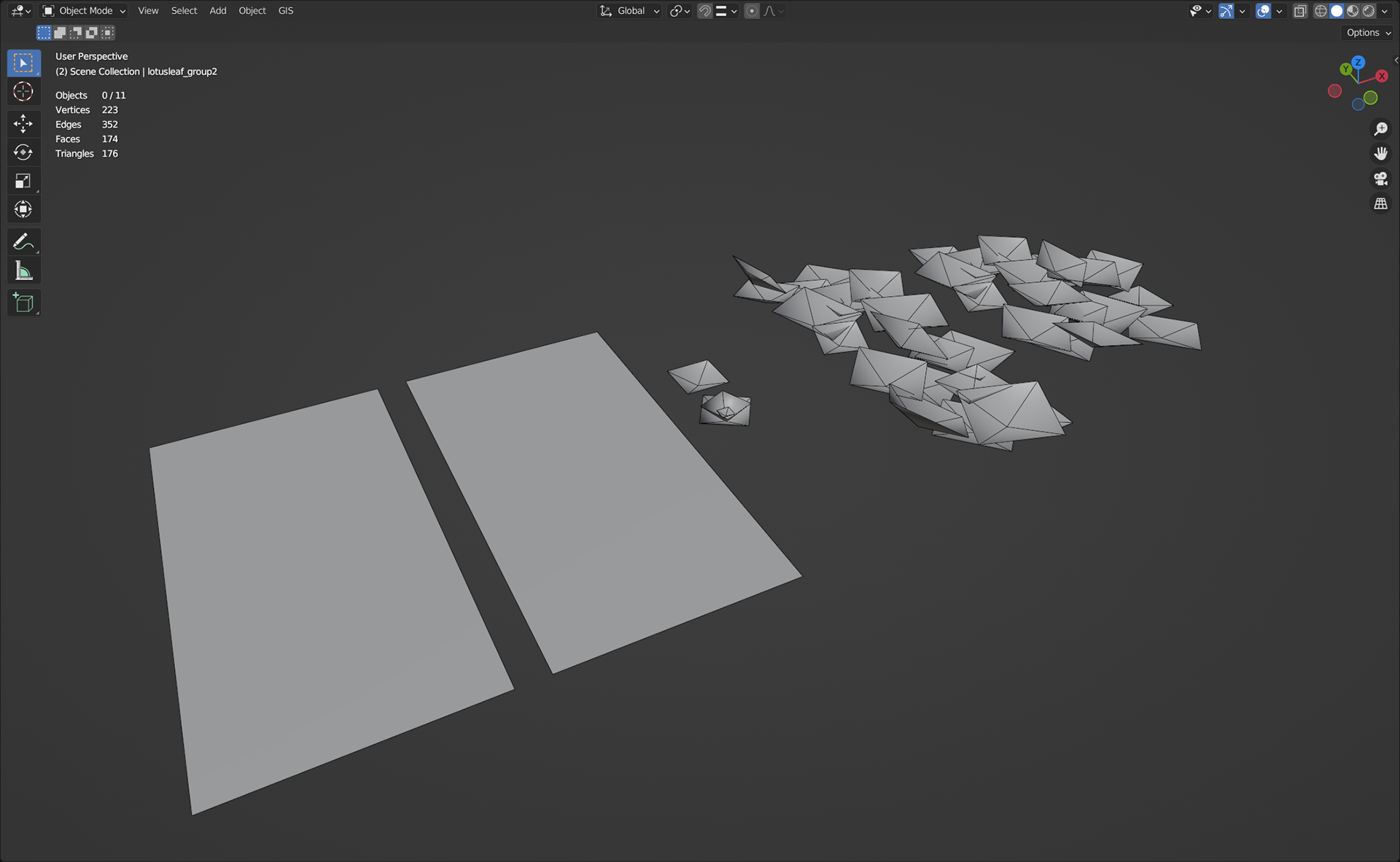This screenshot has width=1400, height=862.
Task: Switch to wireframe shading mode
Action: click(1321, 11)
